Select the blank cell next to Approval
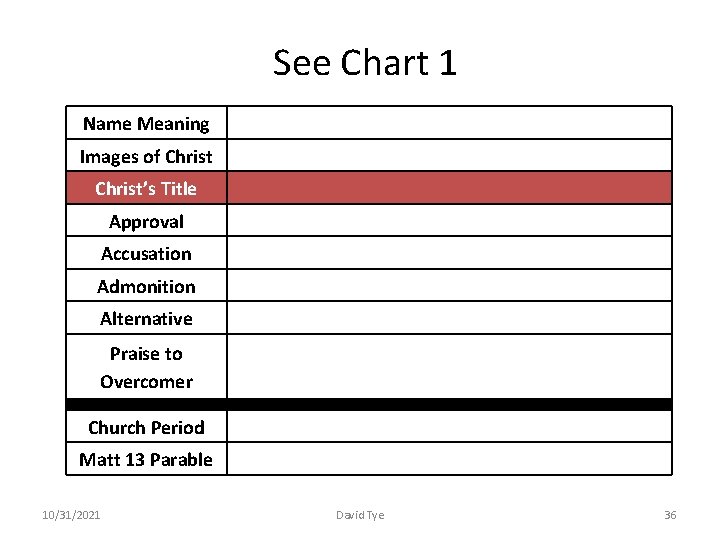720x540 pixels. tap(449, 221)
